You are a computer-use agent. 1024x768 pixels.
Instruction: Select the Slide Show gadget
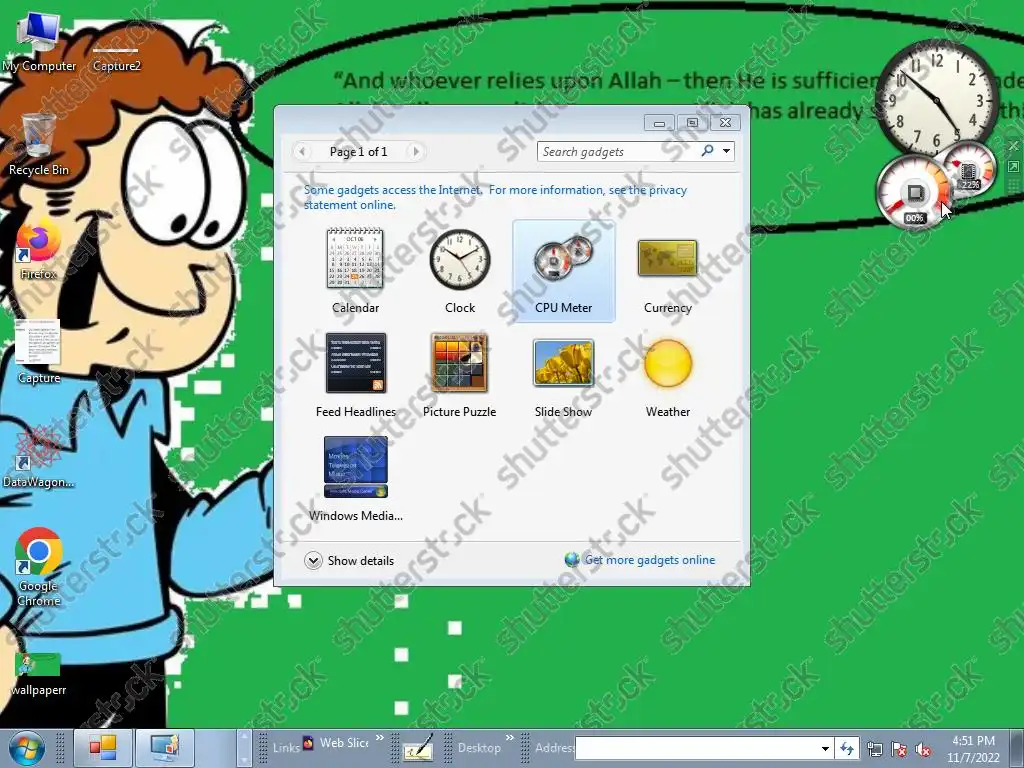click(x=564, y=375)
